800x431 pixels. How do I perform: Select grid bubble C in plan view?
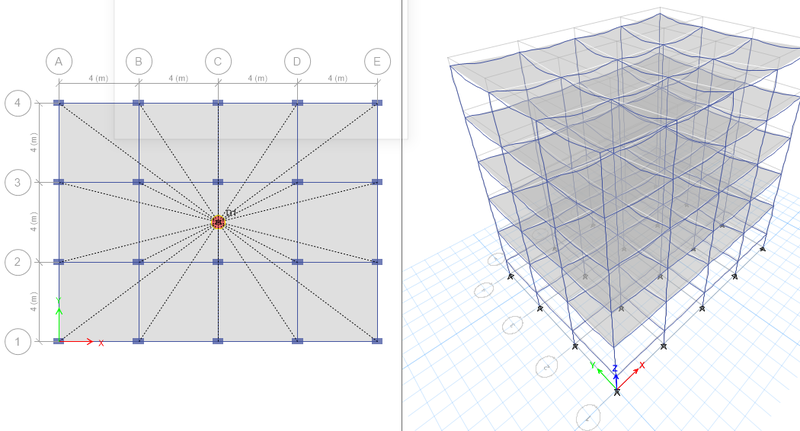(x=218, y=62)
